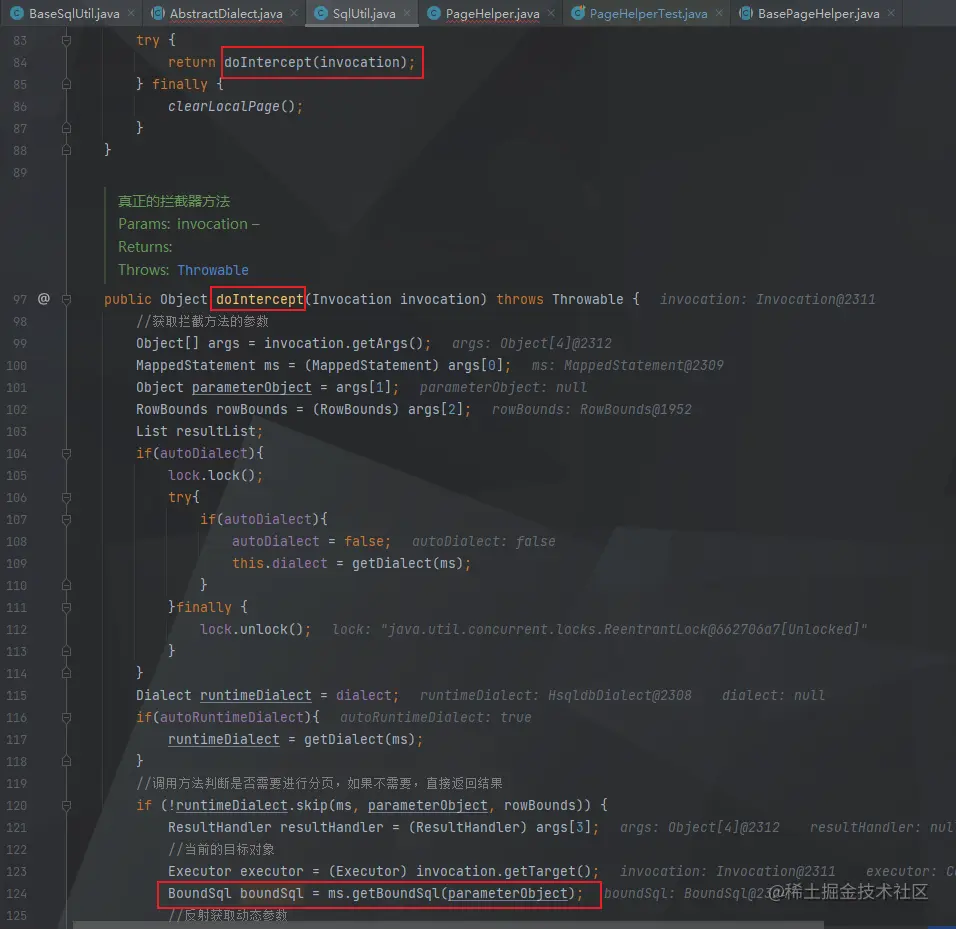
Task: Collapse the inner if(autoDialect) at line 107
Action: pos(66,519)
